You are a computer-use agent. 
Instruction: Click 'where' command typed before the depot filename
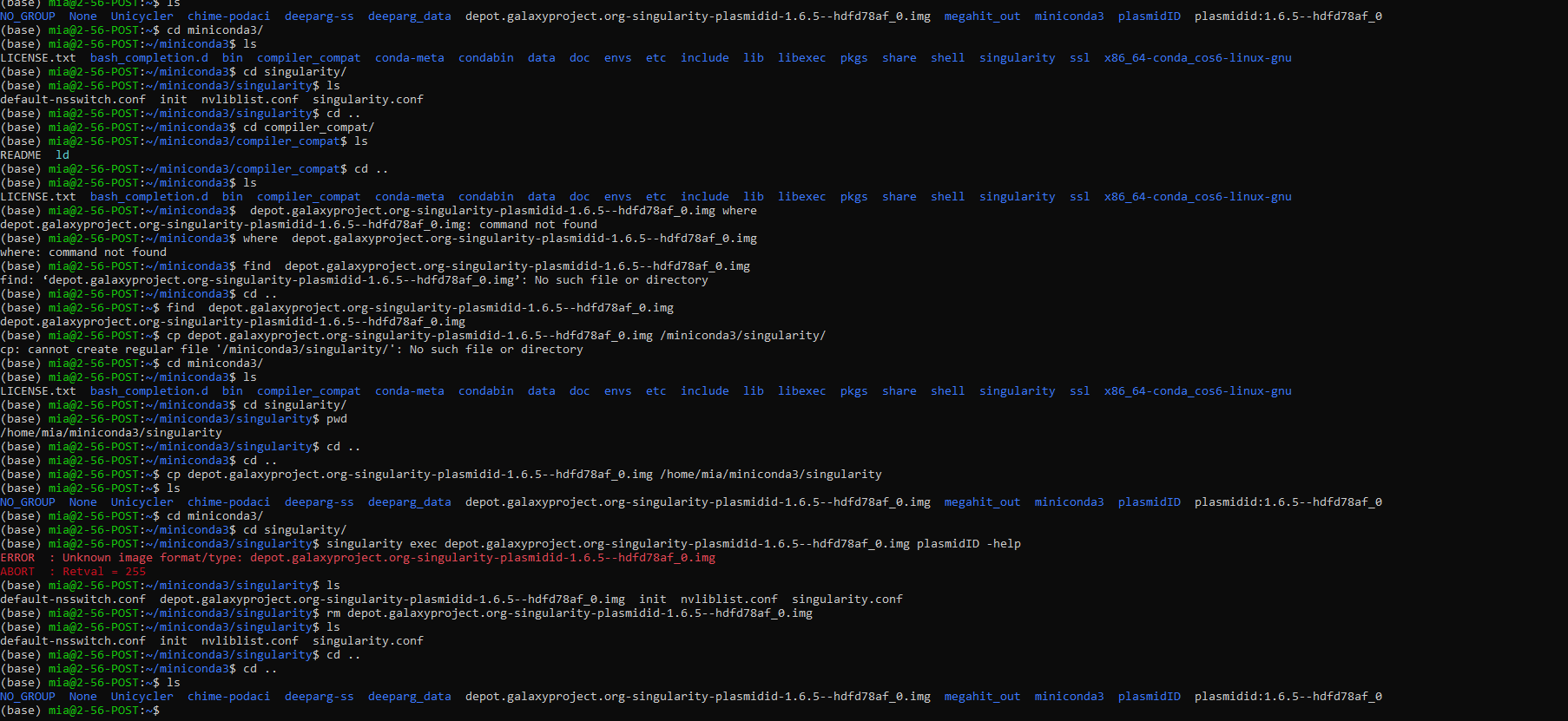260,239
